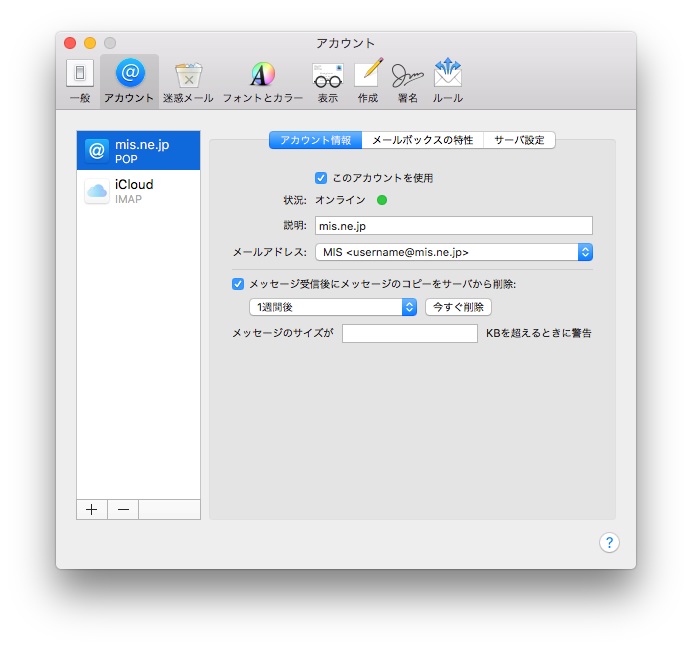Switch to the サーバ設定 tab

click(x=519, y=140)
